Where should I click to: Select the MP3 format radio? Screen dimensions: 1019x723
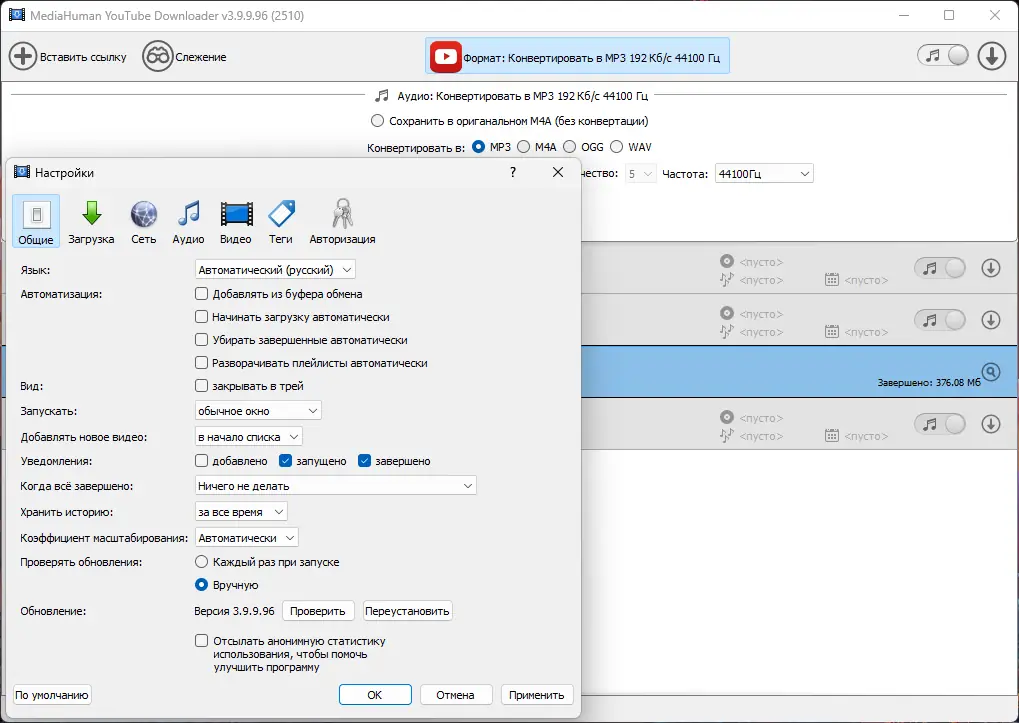479,147
